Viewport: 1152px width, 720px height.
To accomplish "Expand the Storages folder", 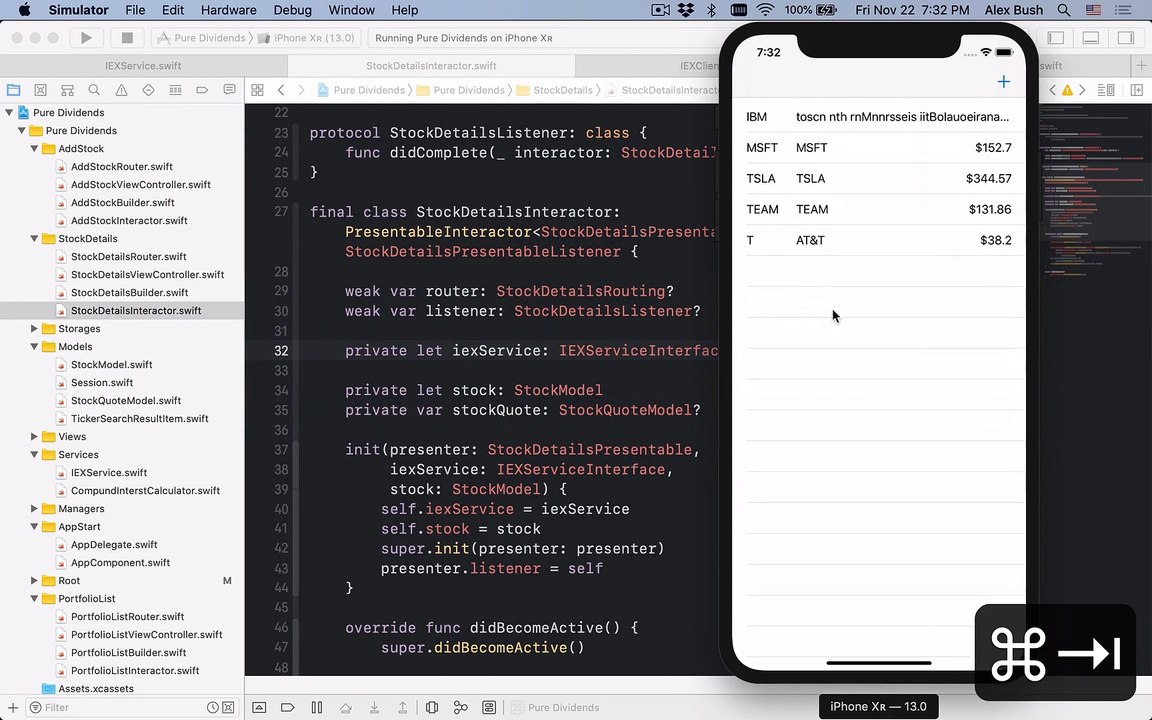I will pyautogui.click(x=34, y=328).
